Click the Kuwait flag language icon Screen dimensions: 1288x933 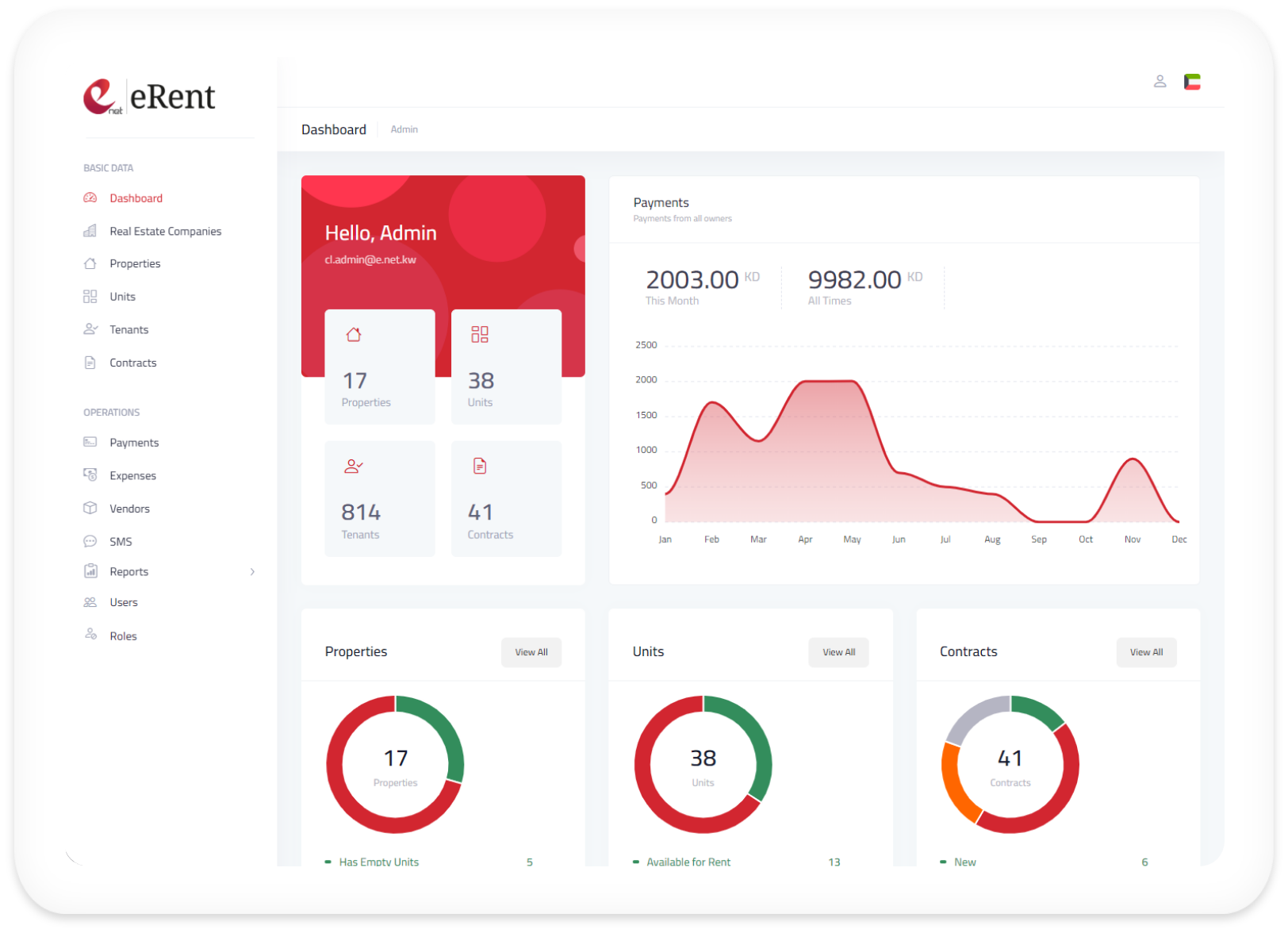click(1192, 82)
